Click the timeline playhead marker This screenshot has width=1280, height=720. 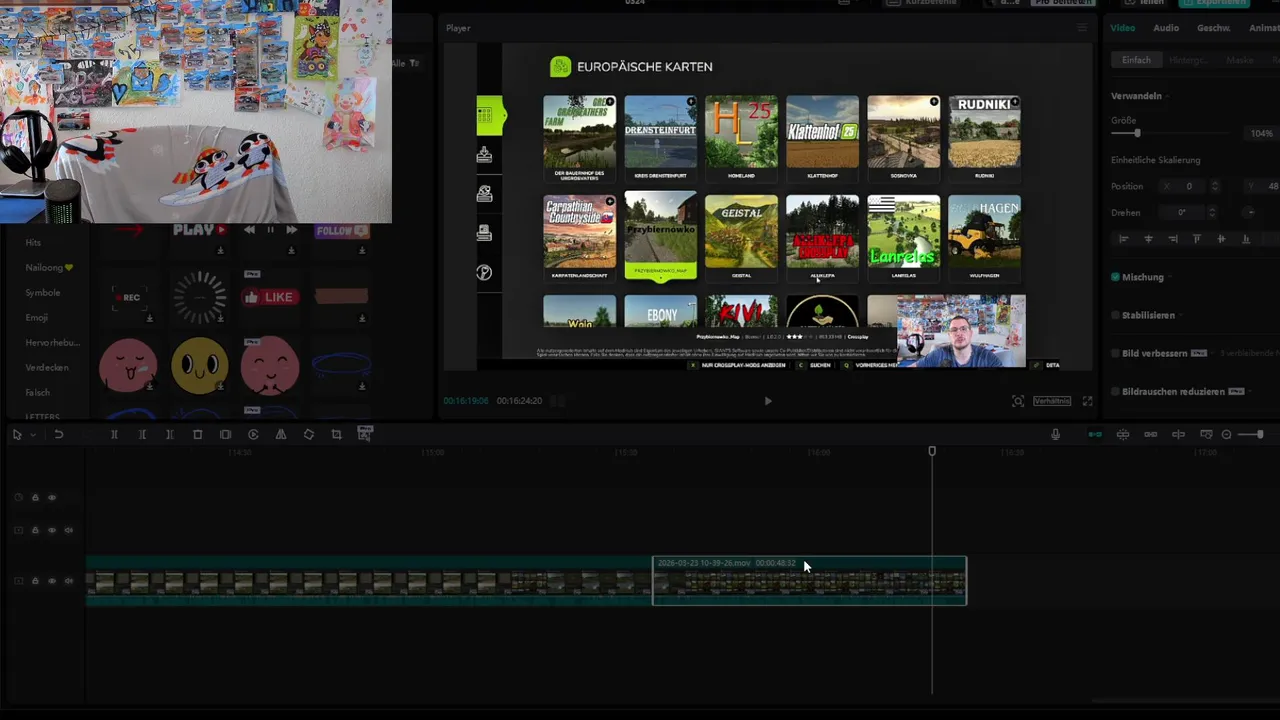(x=932, y=452)
